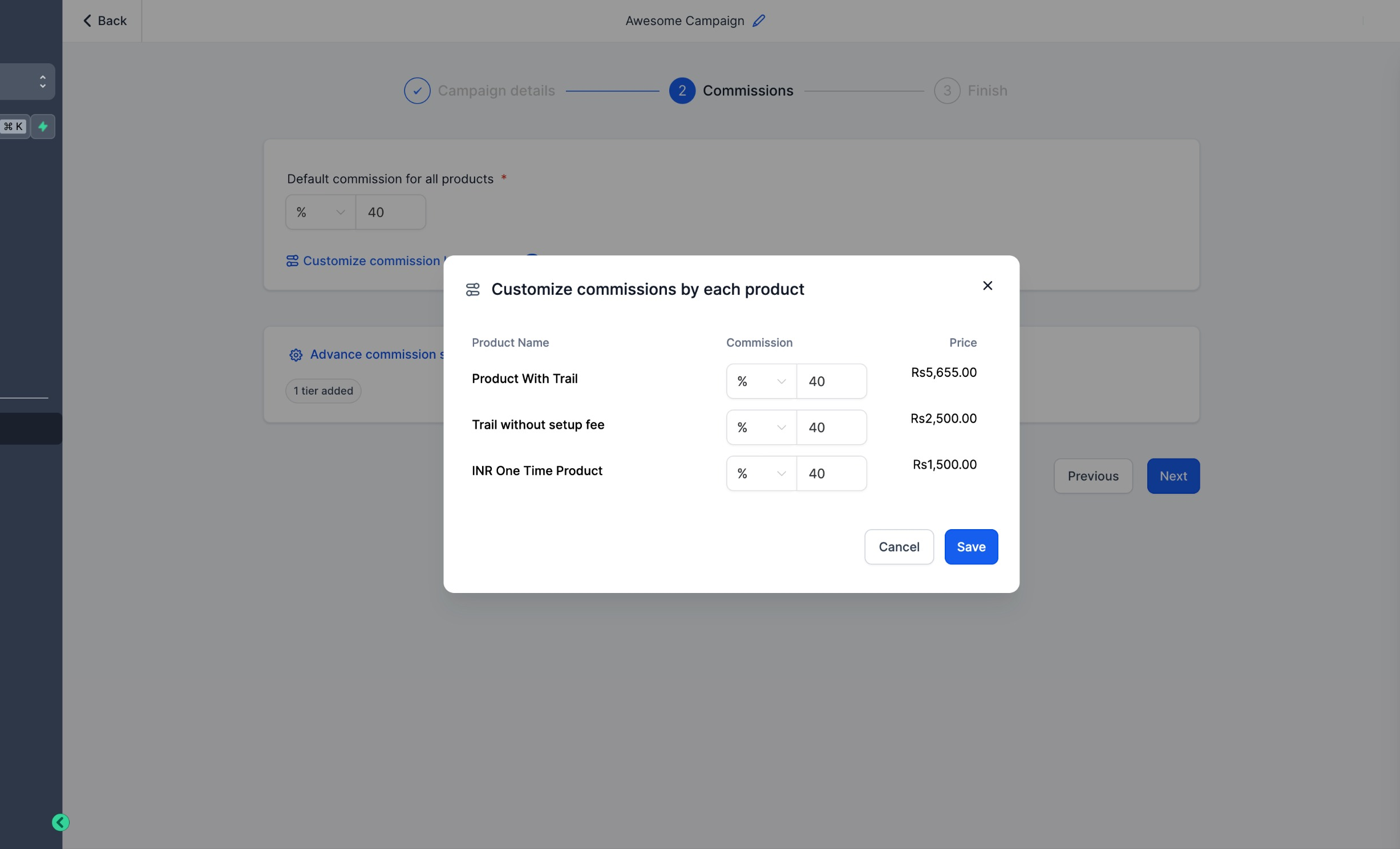Click the 1 tier added badge
Screen dimensions: 1400x849
[x=323, y=391]
